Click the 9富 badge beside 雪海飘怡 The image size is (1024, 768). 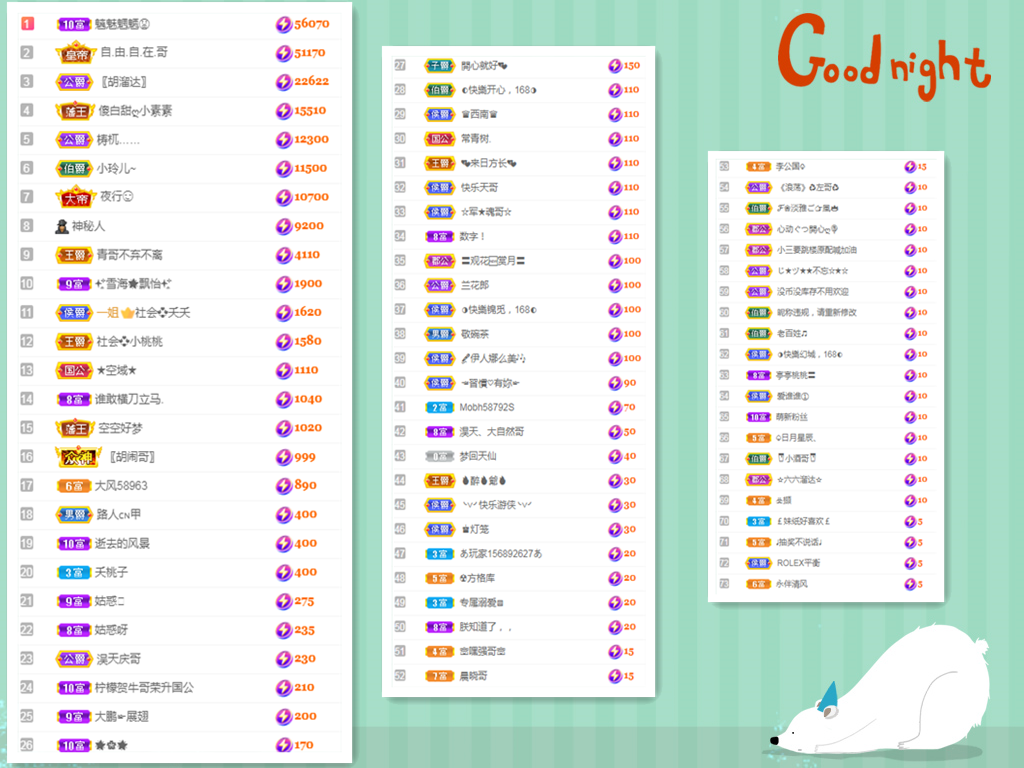click(x=73, y=284)
